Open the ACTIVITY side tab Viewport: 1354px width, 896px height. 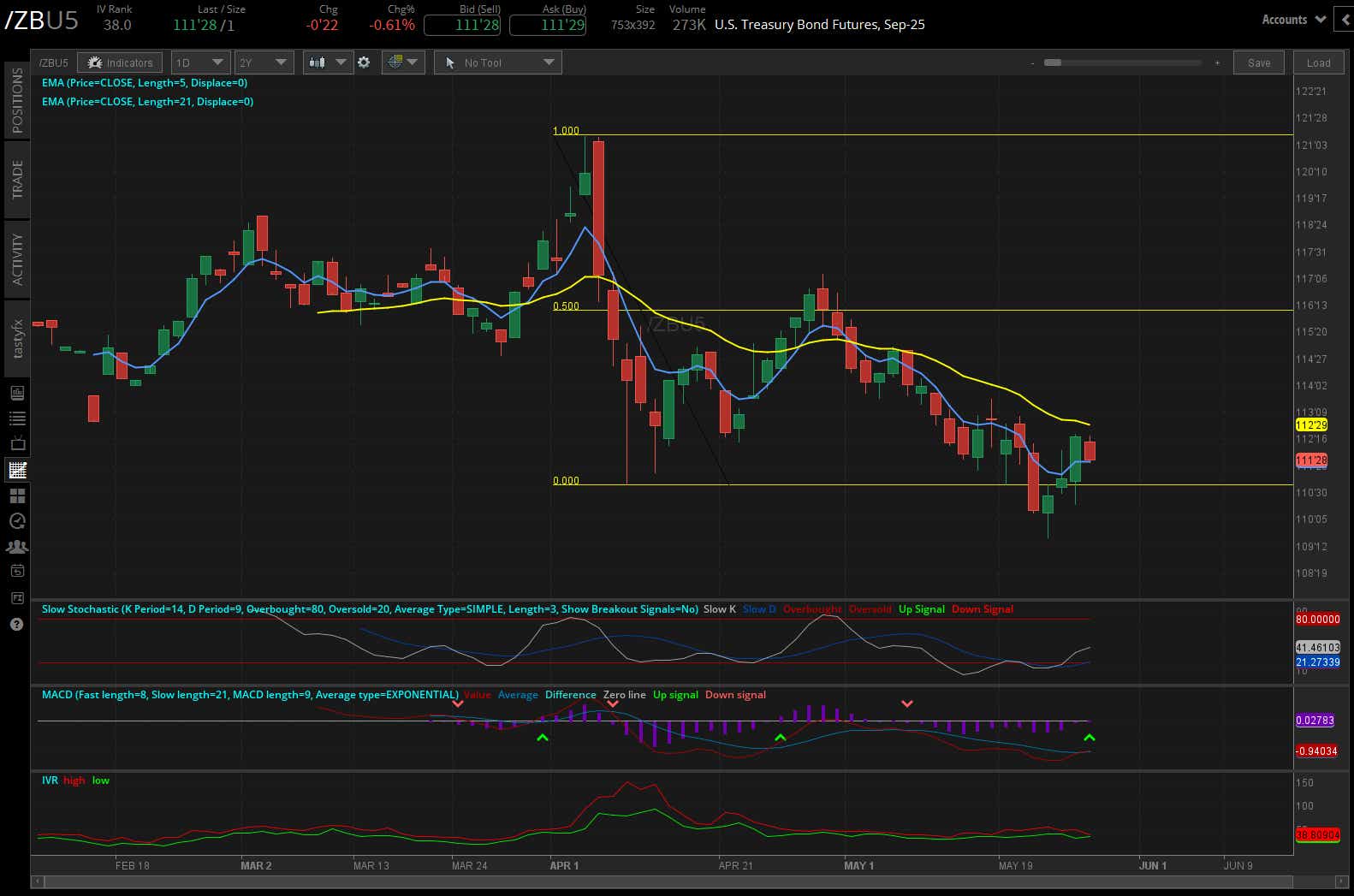click(x=17, y=258)
